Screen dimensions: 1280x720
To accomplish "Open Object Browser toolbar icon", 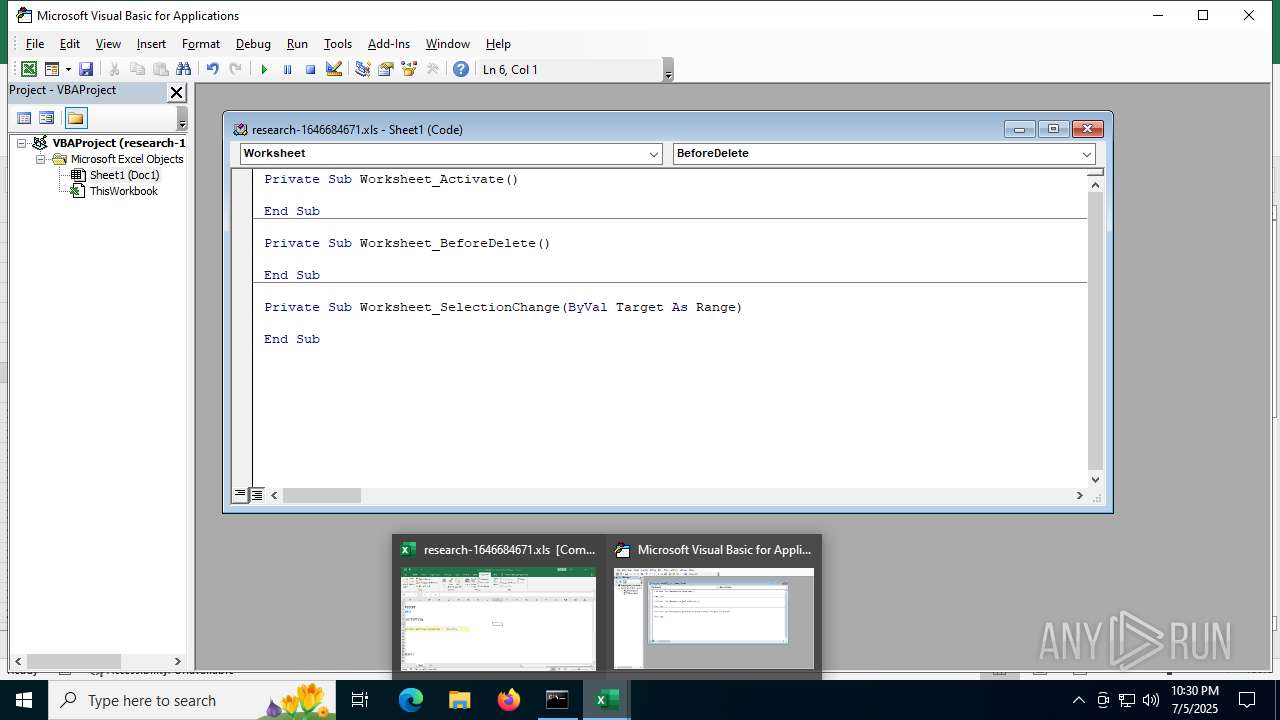I will (x=408, y=69).
